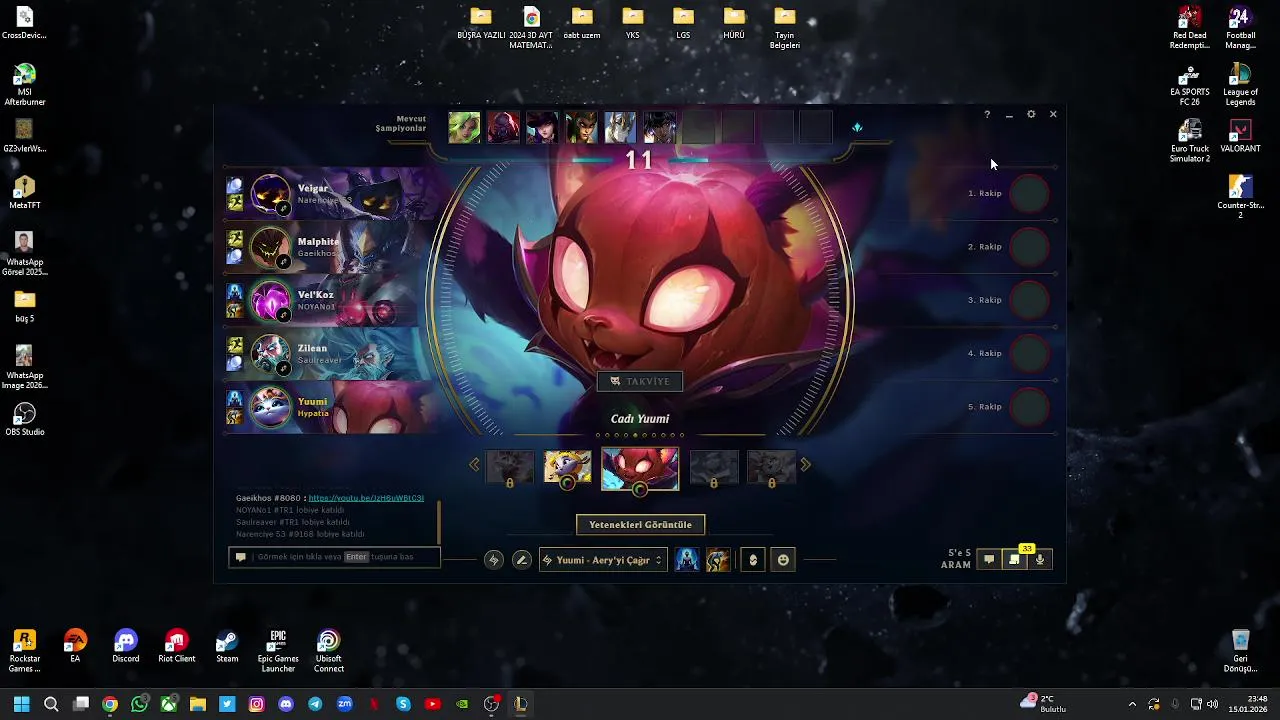
Task: Open Discord desktop shortcut
Action: (x=126, y=646)
